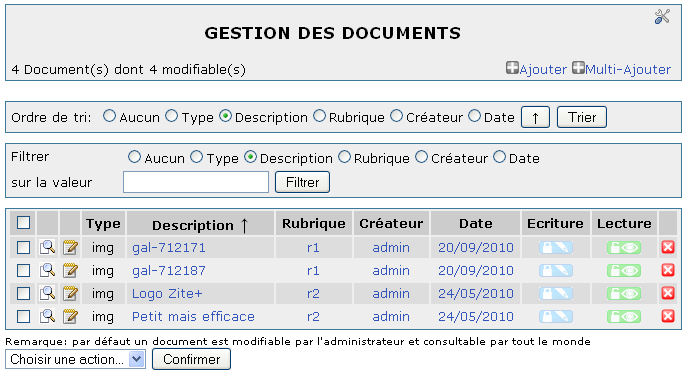Select Type radio in Ordre de tri
The image size is (686, 374).
click(x=172, y=116)
